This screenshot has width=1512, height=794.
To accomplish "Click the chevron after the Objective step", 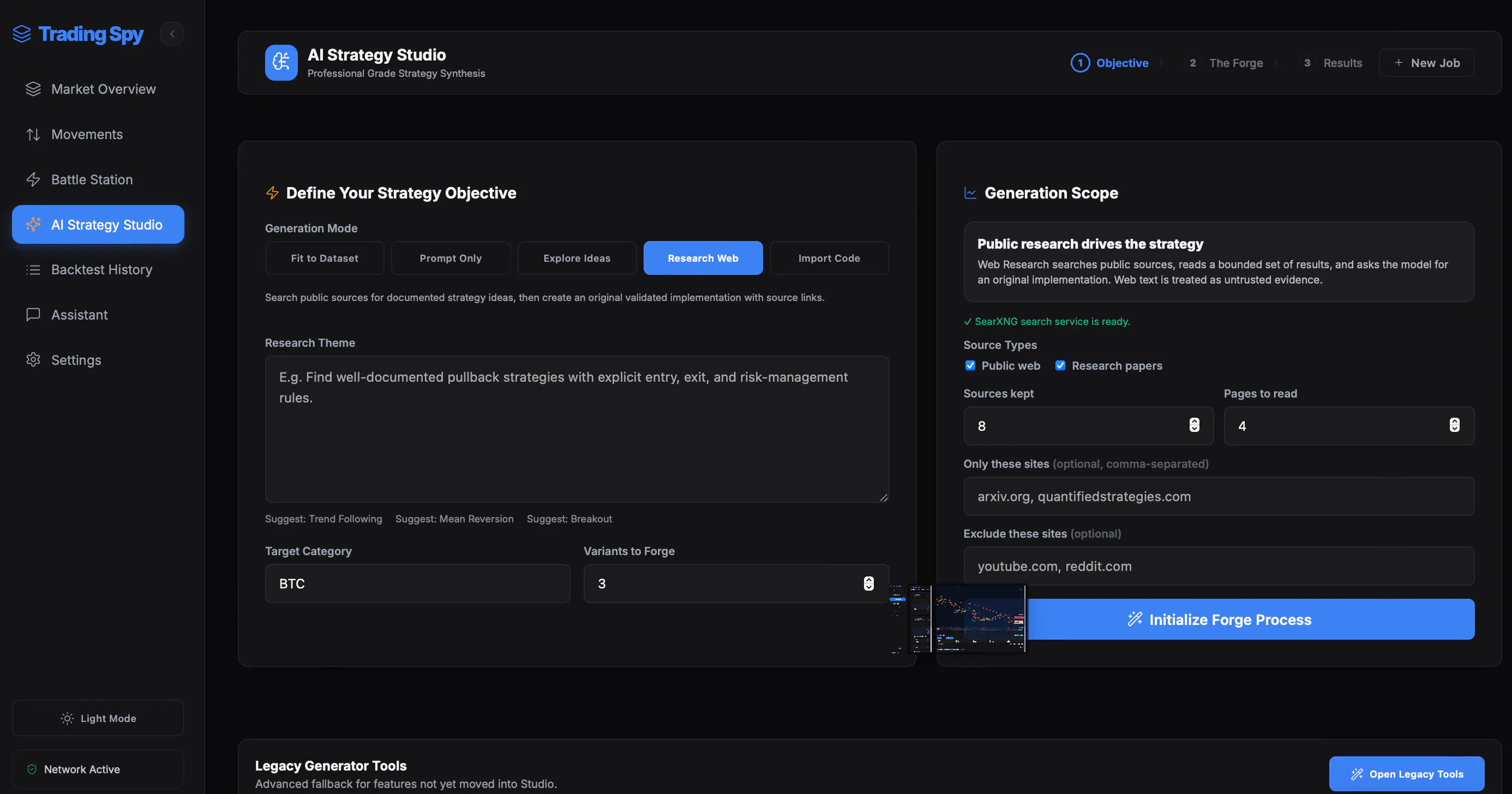I will pos(1160,63).
